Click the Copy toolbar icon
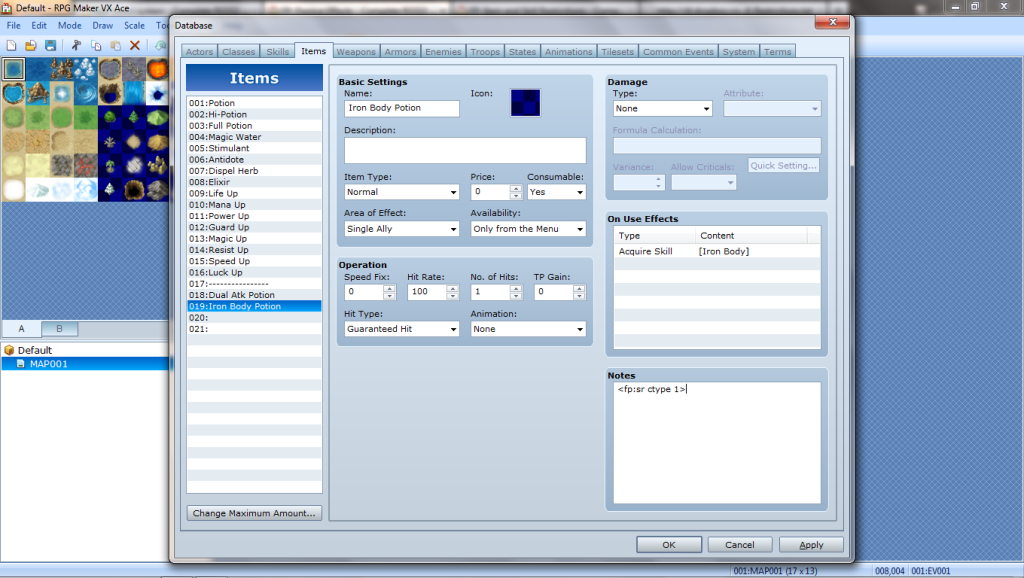Image resolution: width=1024 pixels, height=578 pixels. pos(96,46)
